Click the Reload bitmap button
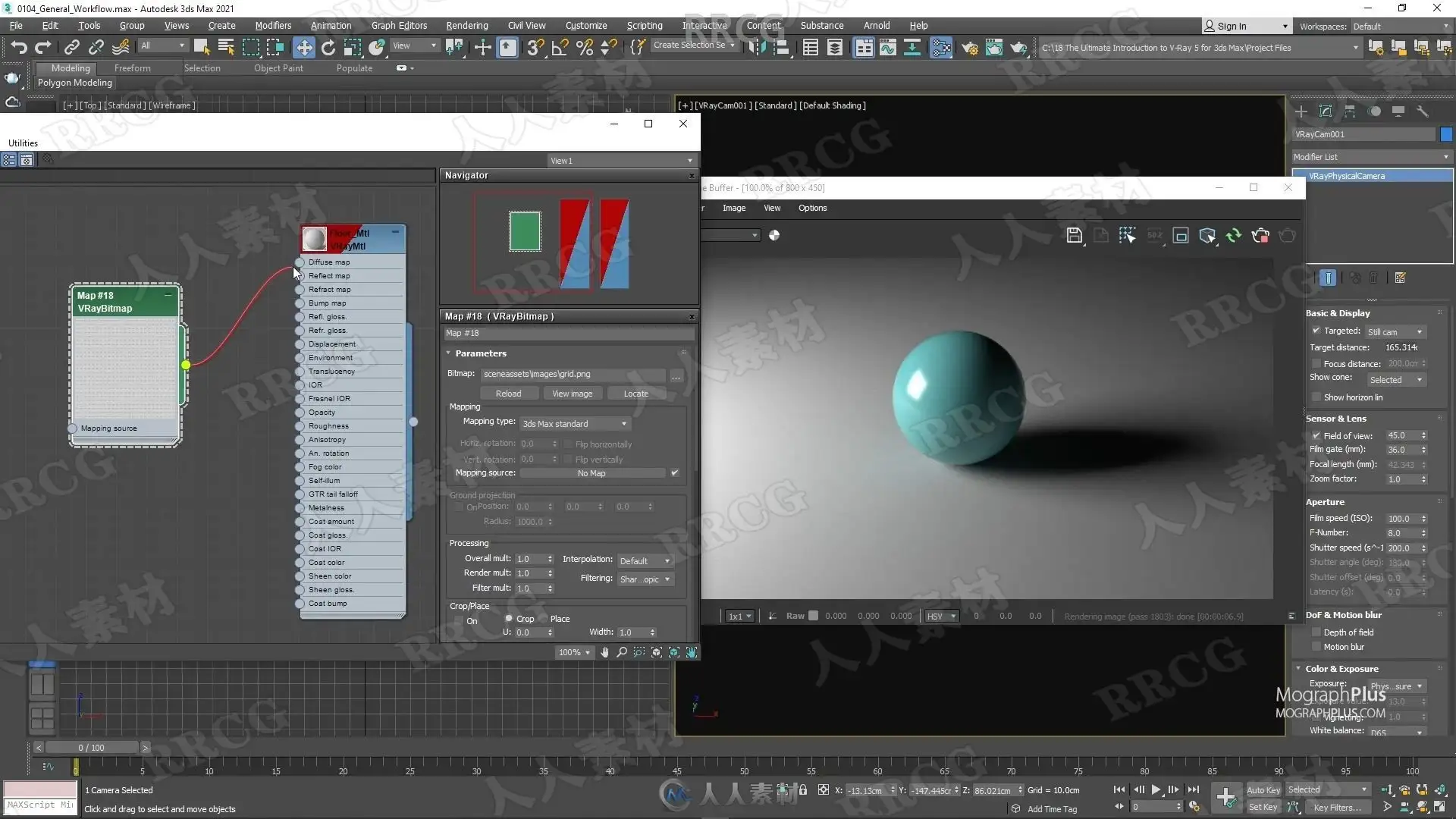Image resolution: width=1456 pixels, height=819 pixels. coord(508,394)
